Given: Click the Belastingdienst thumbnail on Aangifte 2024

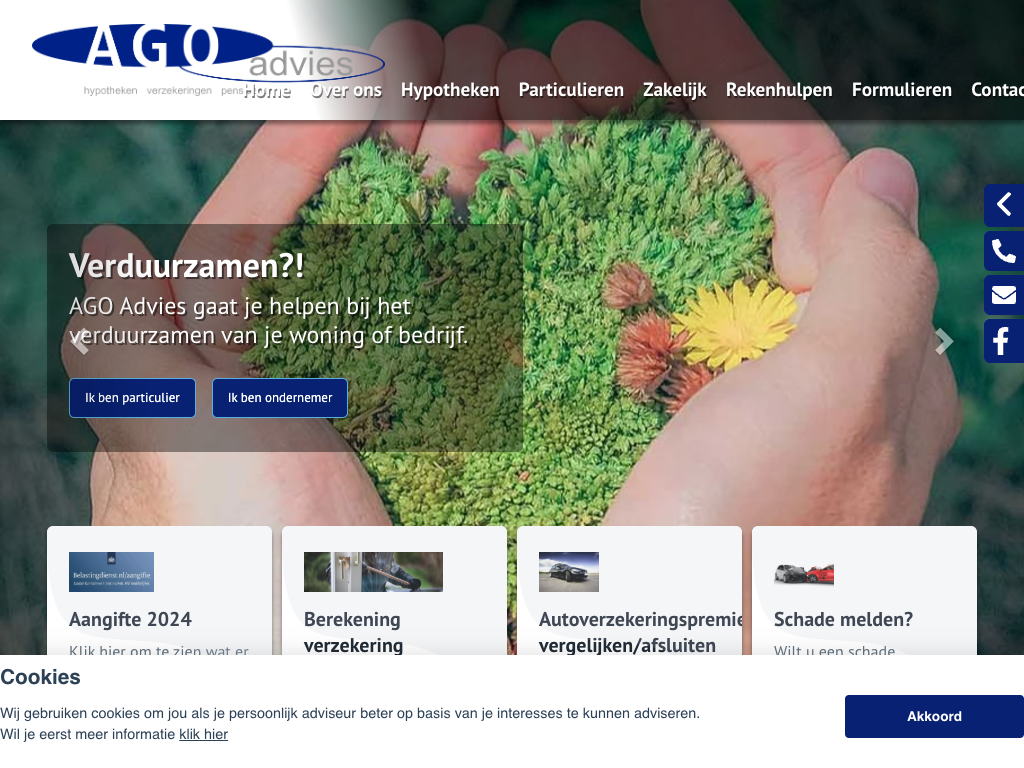Looking at the screenshot, I should (111, 572).
